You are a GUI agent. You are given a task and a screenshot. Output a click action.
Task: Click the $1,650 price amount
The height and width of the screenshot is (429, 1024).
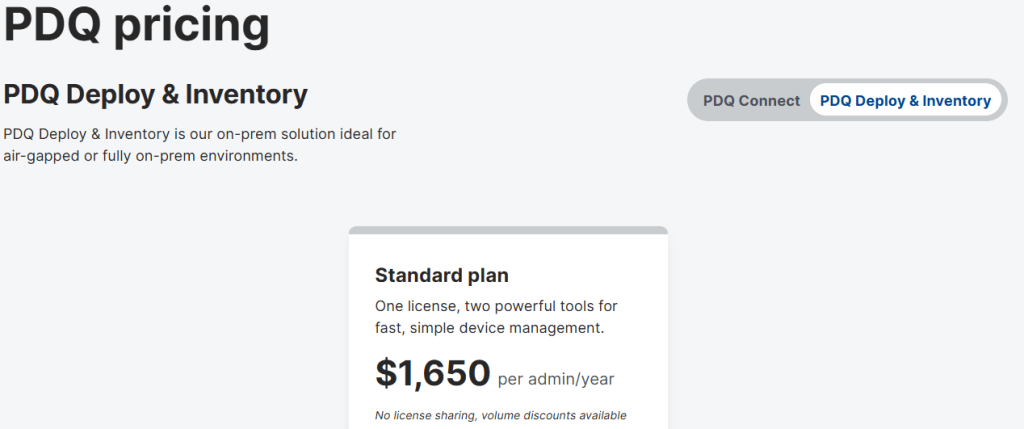click(x=432, y=373)
